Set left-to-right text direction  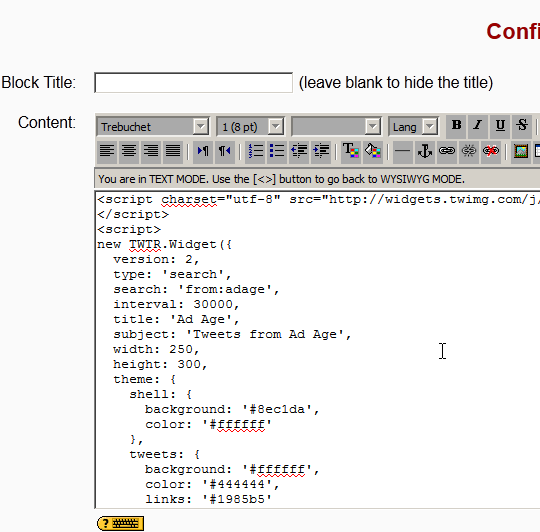click(x=203, y=152)
